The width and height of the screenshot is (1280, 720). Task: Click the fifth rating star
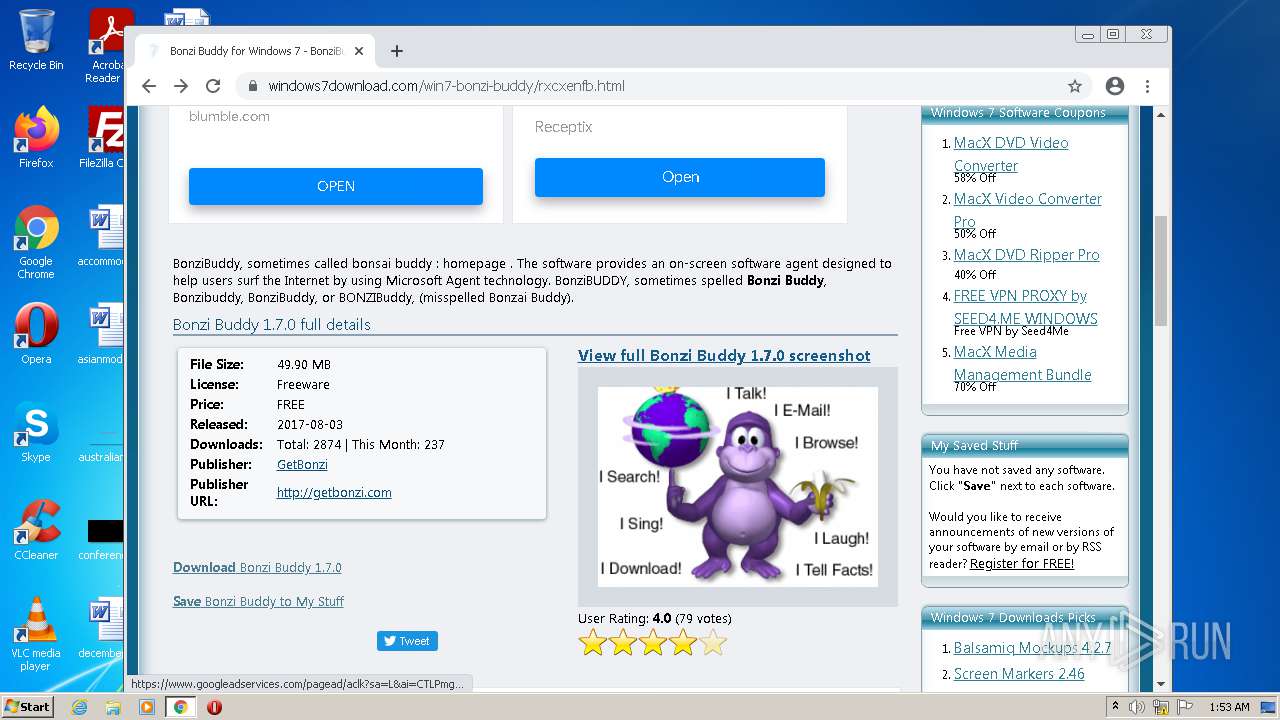coord(713,643)
